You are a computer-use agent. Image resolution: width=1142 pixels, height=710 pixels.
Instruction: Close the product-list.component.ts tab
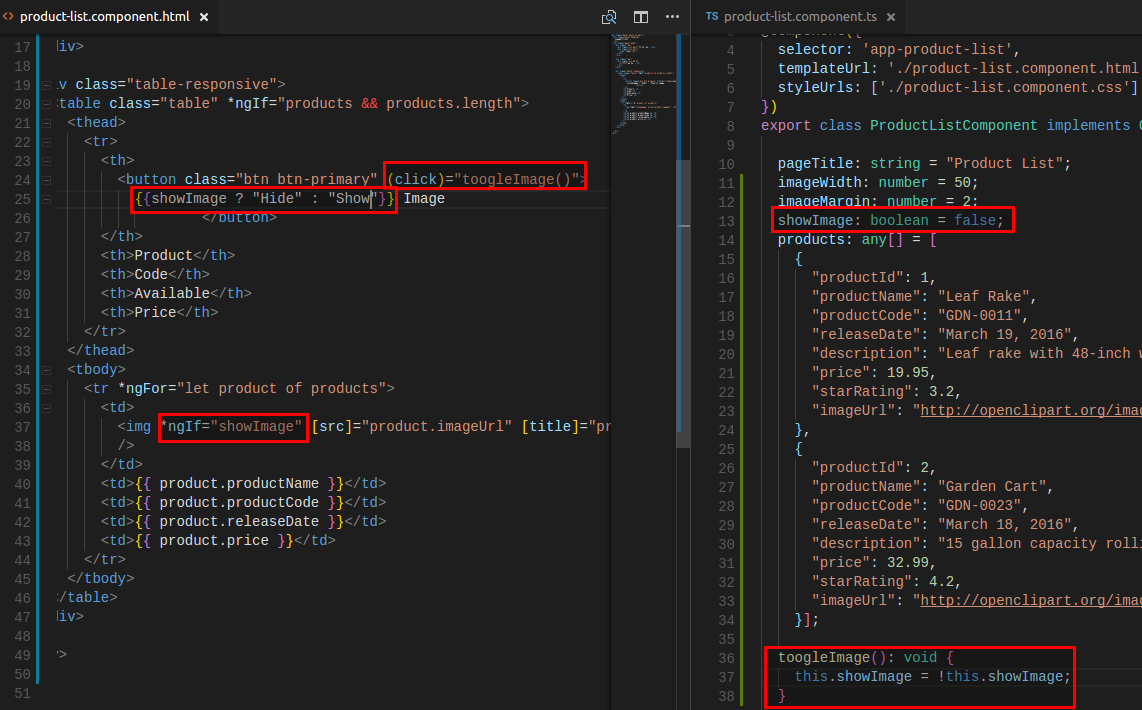pyautogui.click(x=890, y=17)
